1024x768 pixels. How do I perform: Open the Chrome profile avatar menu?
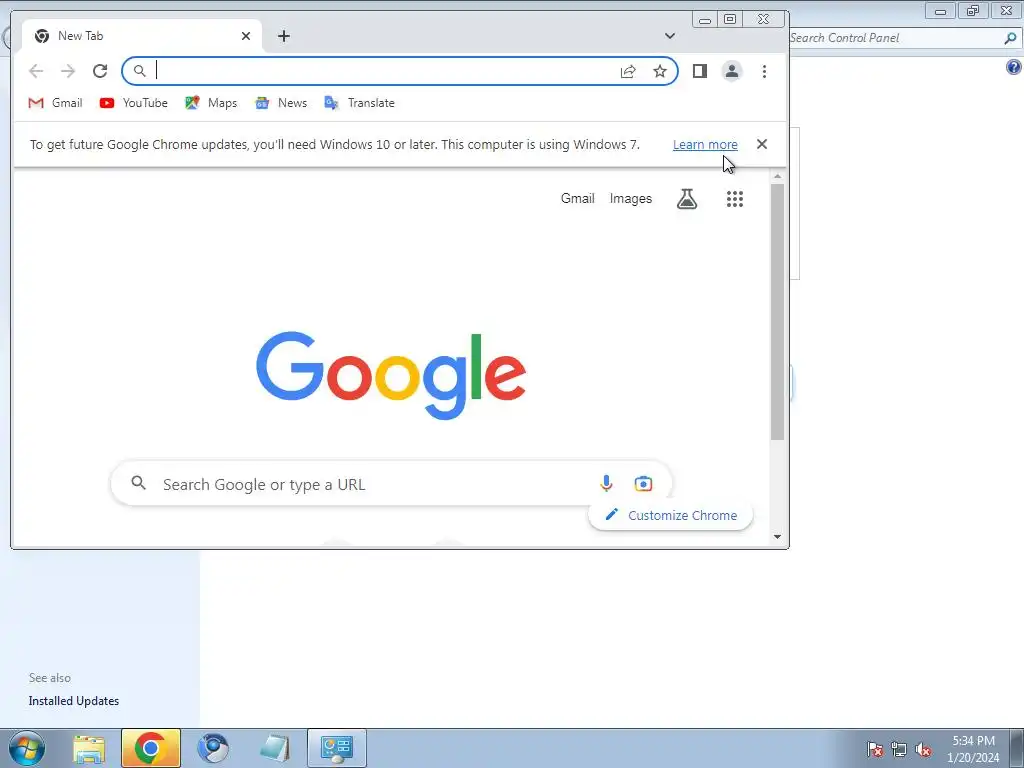pyautogui.click(x=732, y=71)
